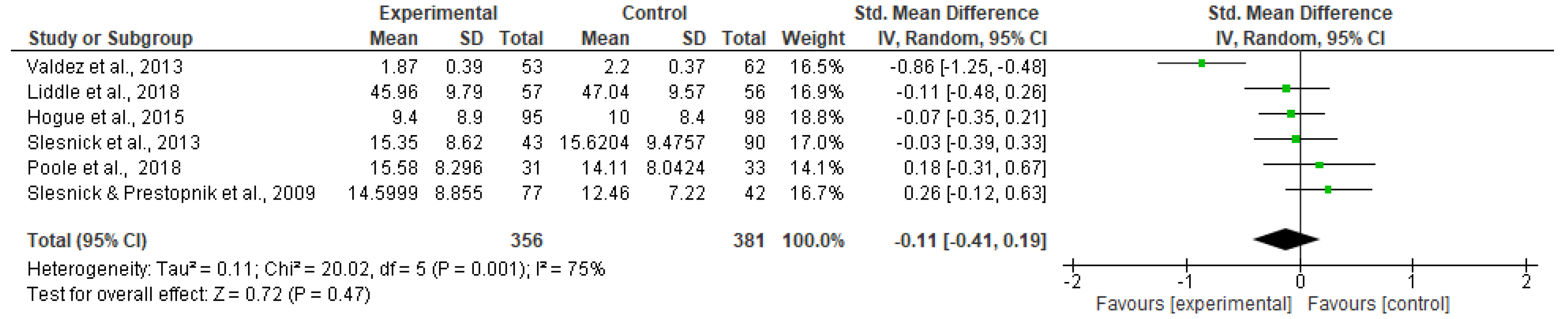The width and height of the screenshot is (1568, 319).
Task: Click the 2 tick label on the axis
Action: [x=1527, y=282]
